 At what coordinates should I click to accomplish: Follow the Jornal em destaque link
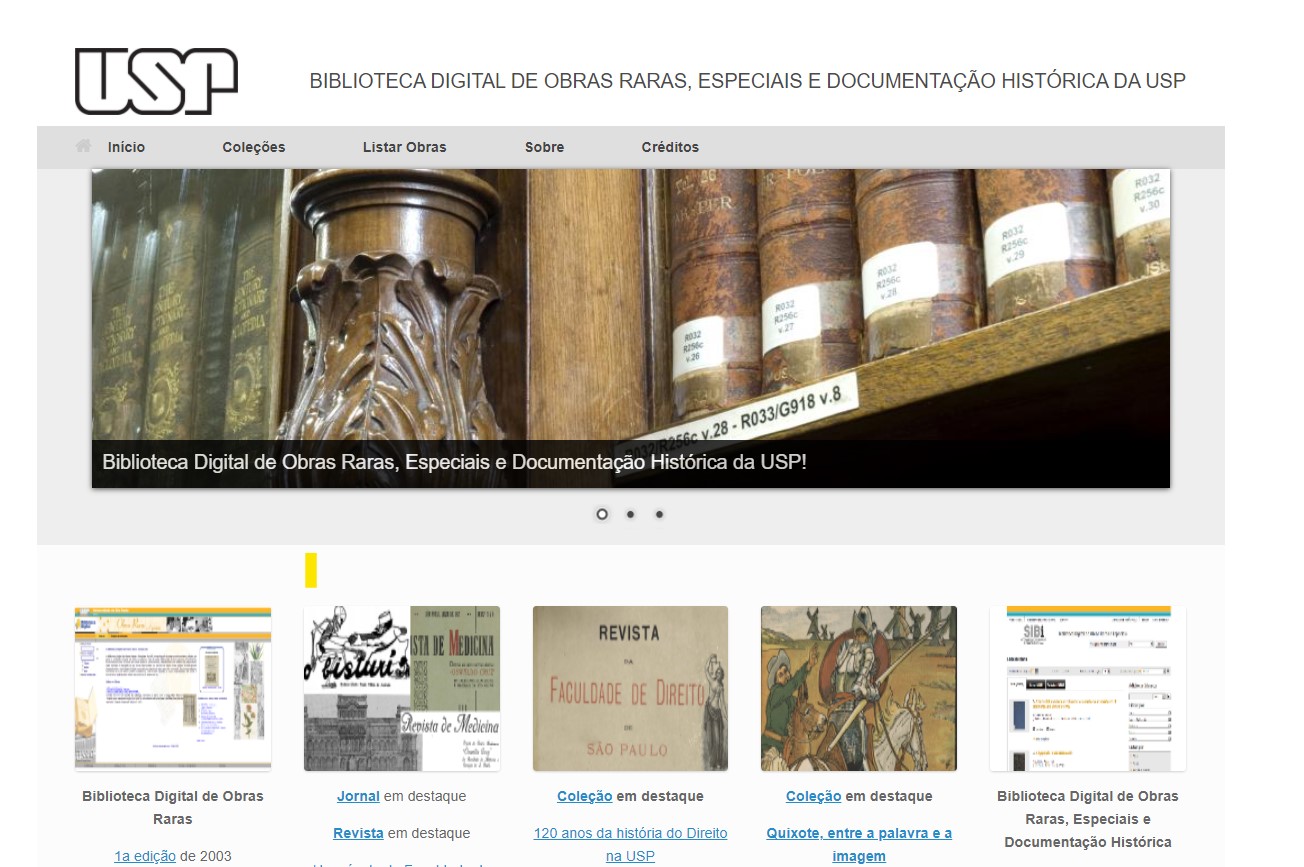pyautogui.click(x=358, y=796)
